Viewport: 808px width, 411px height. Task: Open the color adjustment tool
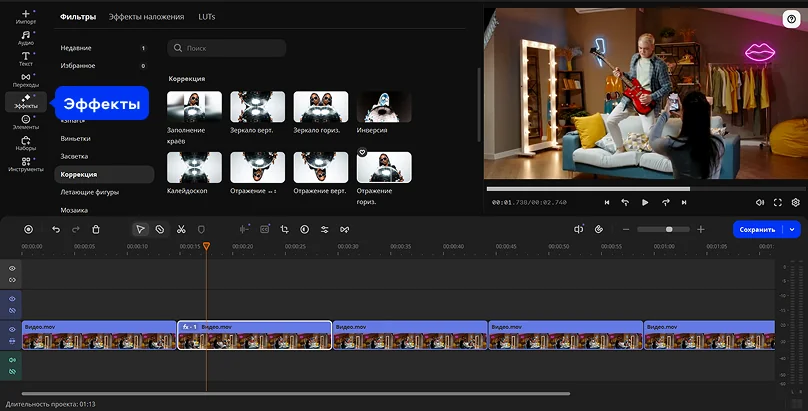[x=305, y=230]
